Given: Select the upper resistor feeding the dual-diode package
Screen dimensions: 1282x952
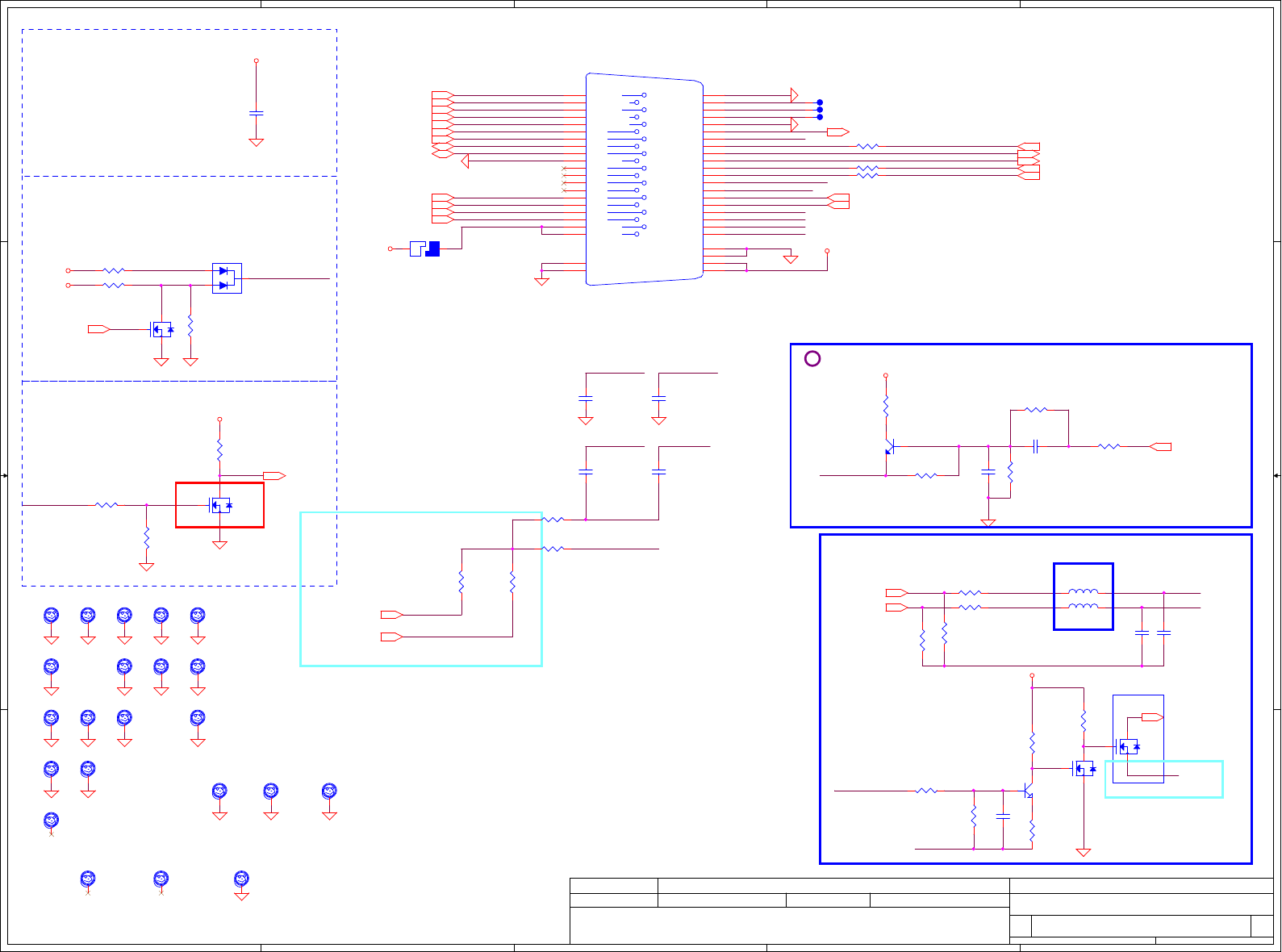Looking at the screenshot, I should [114, 271].
